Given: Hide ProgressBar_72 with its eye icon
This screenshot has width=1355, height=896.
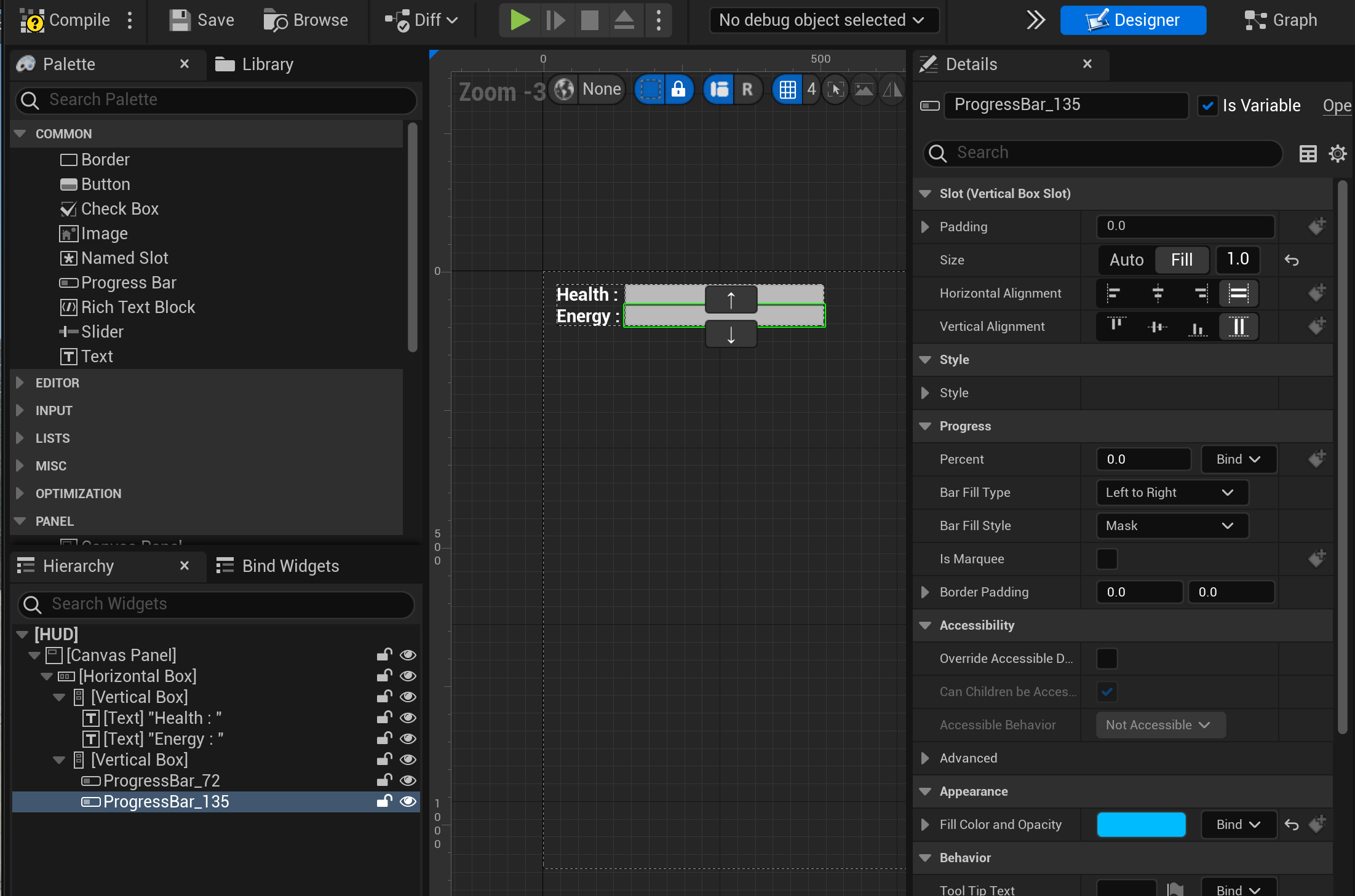Looking at the screenshot, I should pos(408,780).
